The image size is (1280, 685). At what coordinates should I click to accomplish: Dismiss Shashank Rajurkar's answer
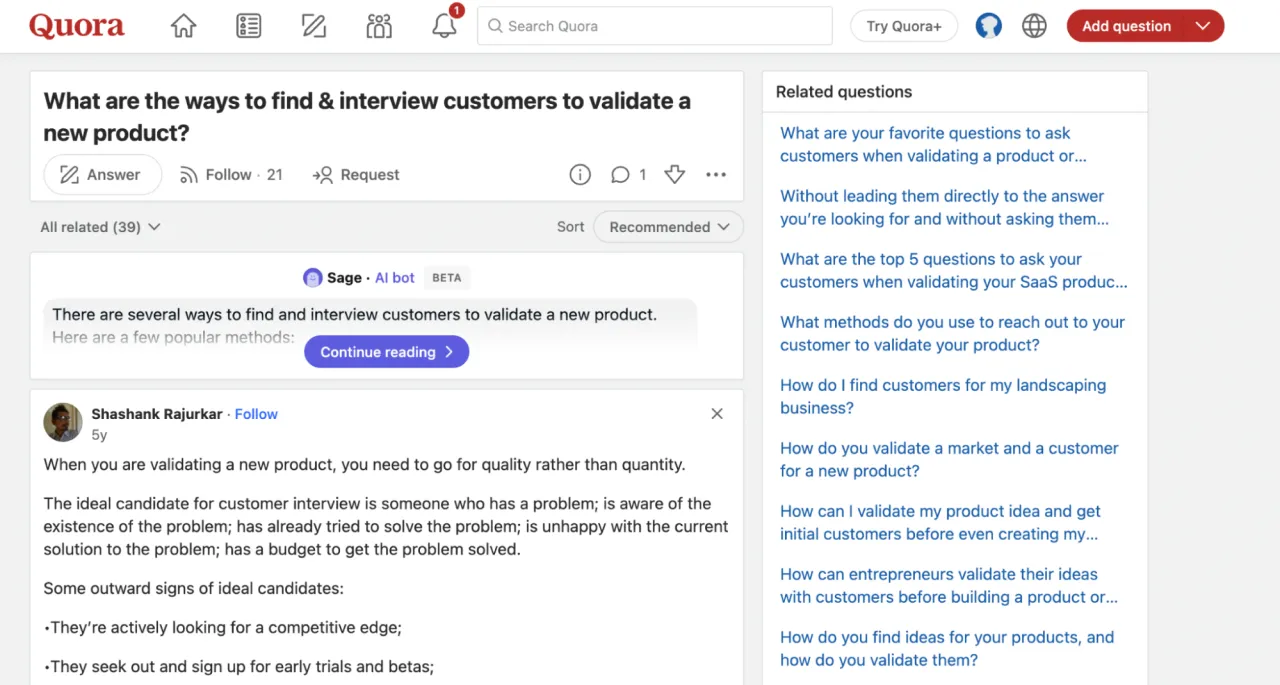[717, 413]
